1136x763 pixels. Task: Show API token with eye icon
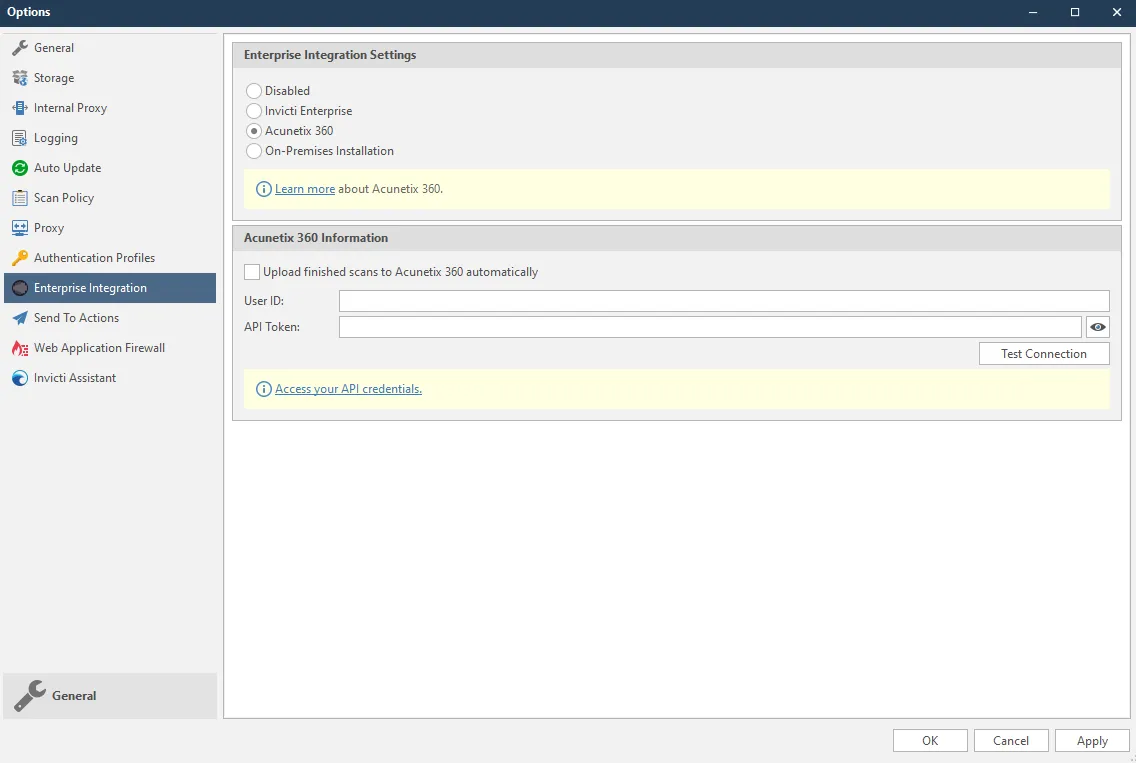(1098, 327)
